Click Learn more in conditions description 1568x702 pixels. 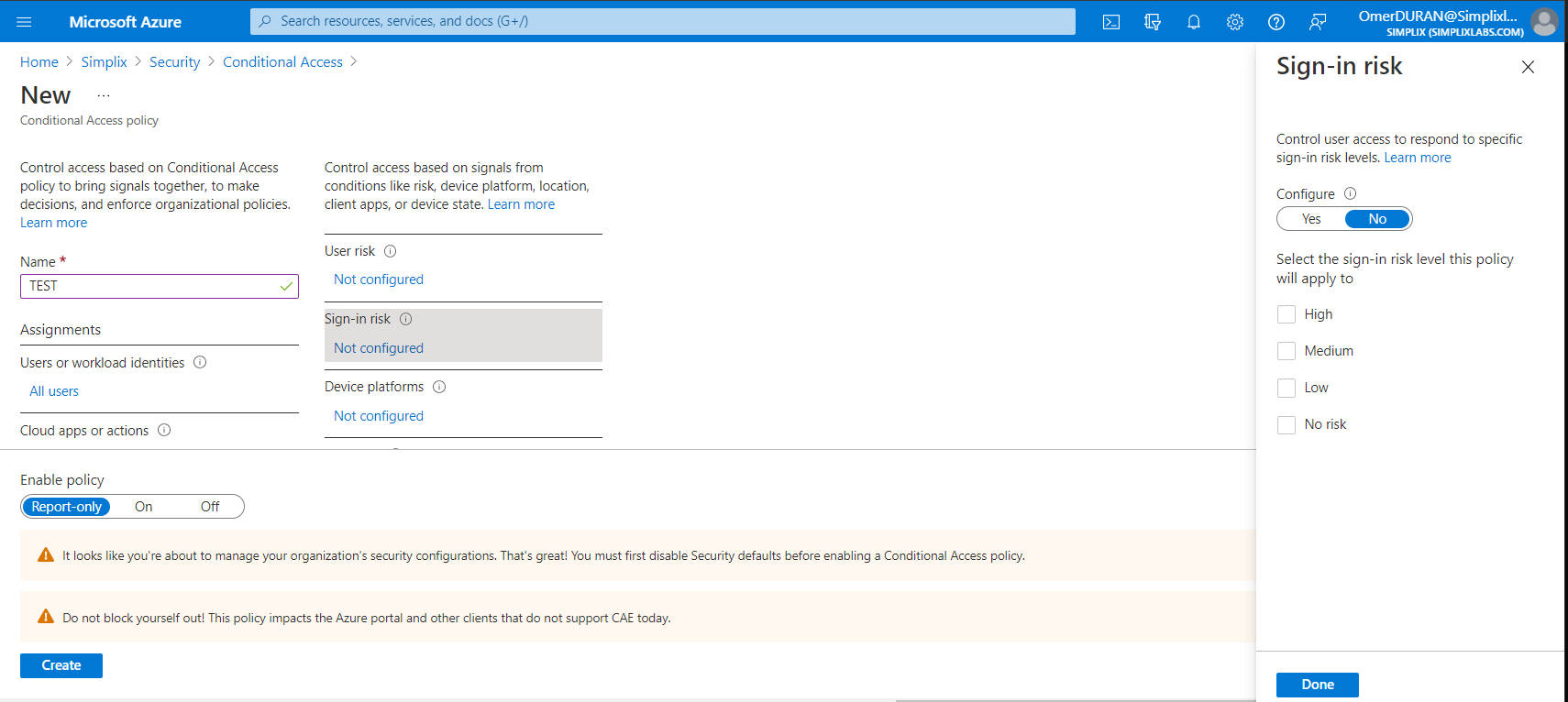coord(521,204)
